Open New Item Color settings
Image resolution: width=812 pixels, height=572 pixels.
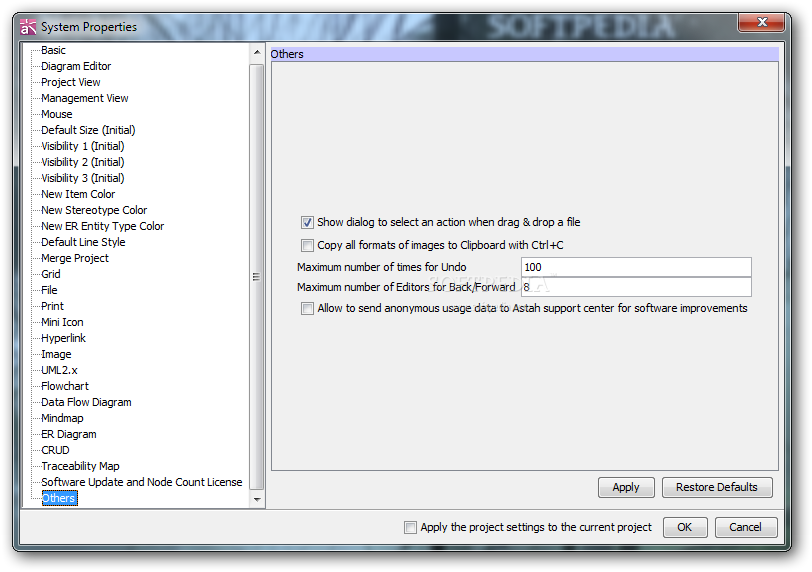(78, 195)
